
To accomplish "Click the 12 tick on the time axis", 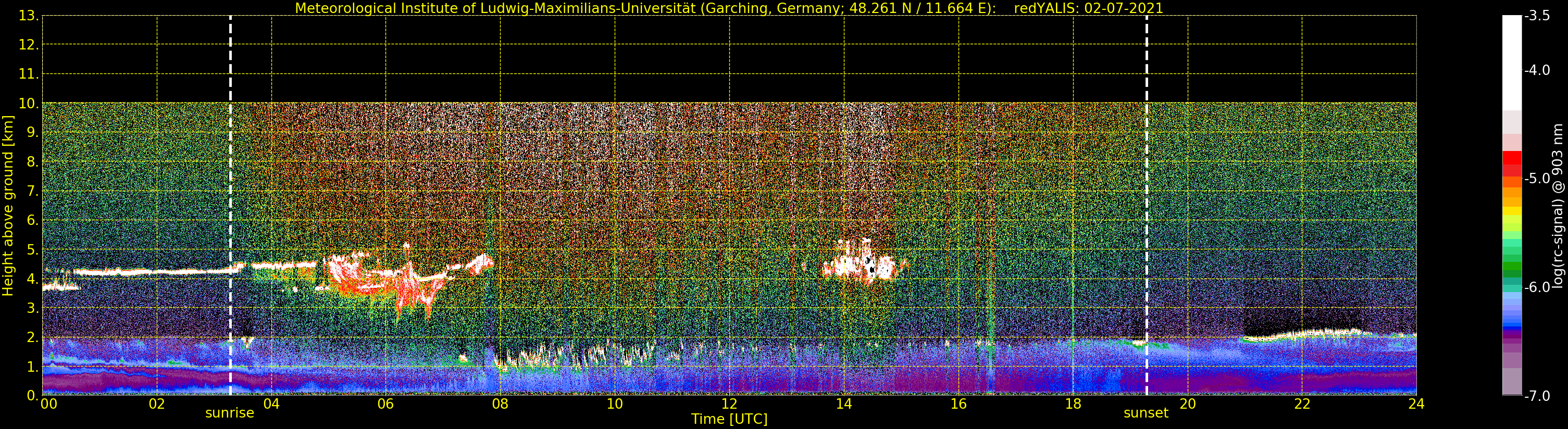I will pos(729,404).
